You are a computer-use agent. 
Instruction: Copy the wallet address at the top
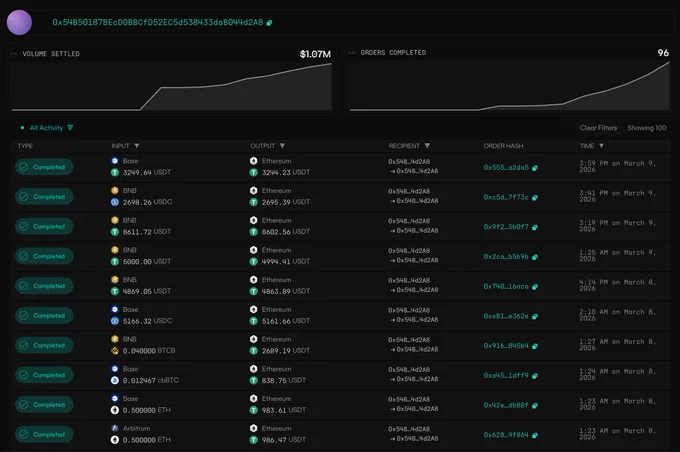pyautogui.click(x=269, y=23)
